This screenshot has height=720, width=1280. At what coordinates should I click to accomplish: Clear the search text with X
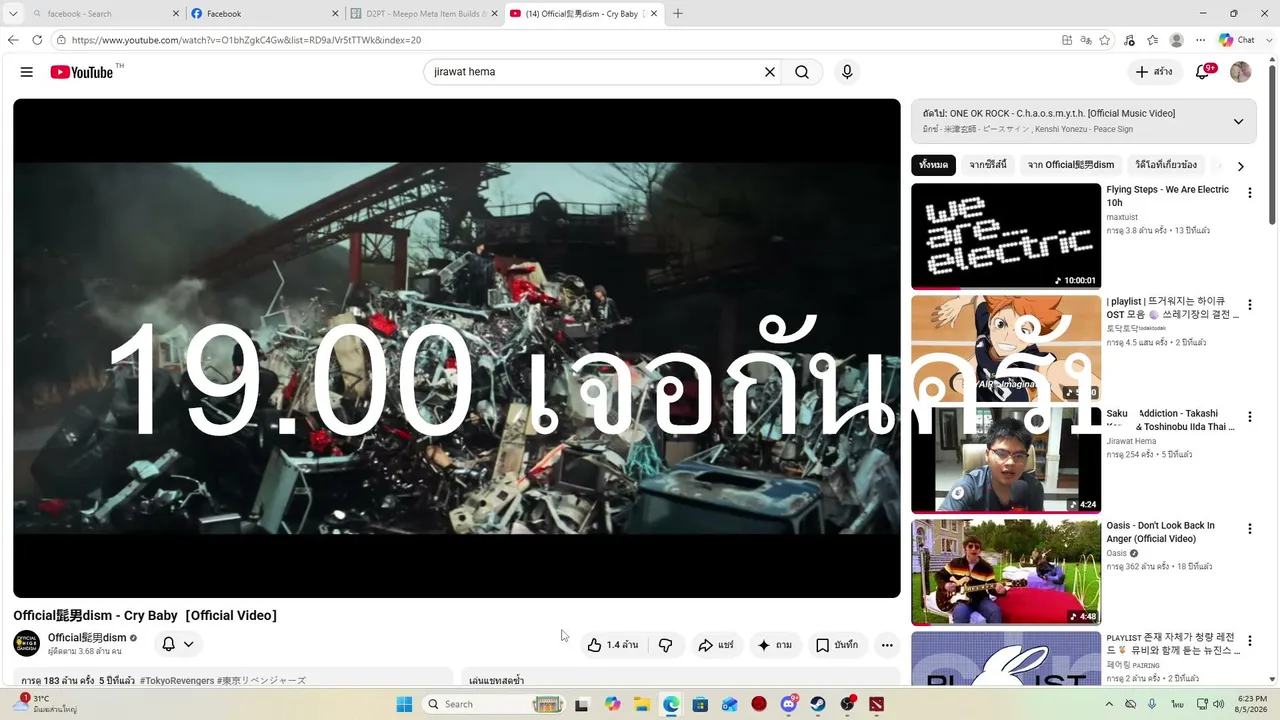click(x=770, y=72)
